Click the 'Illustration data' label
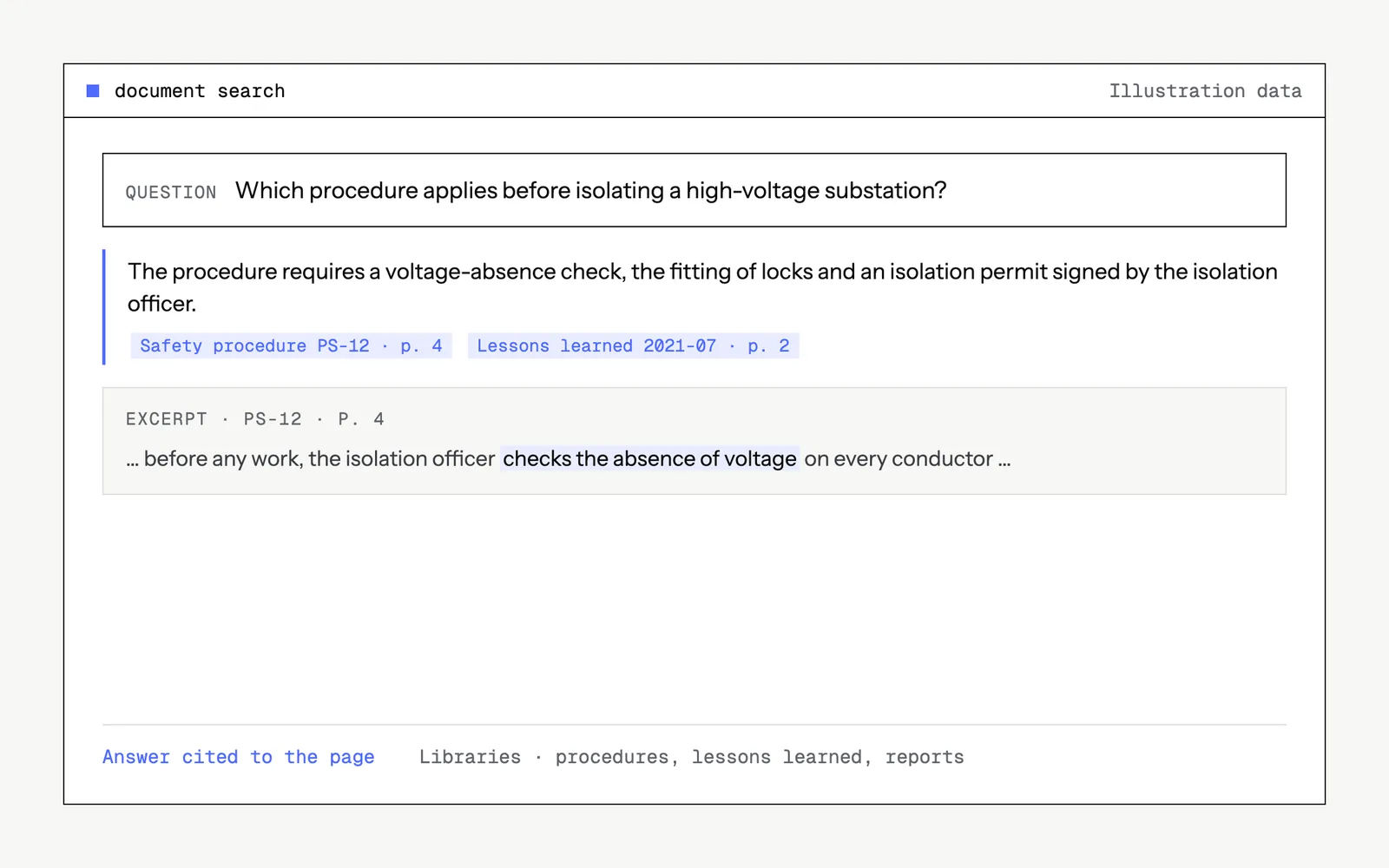The width and height of the screenshot is (1389, 868). (x=1205, y=91)
